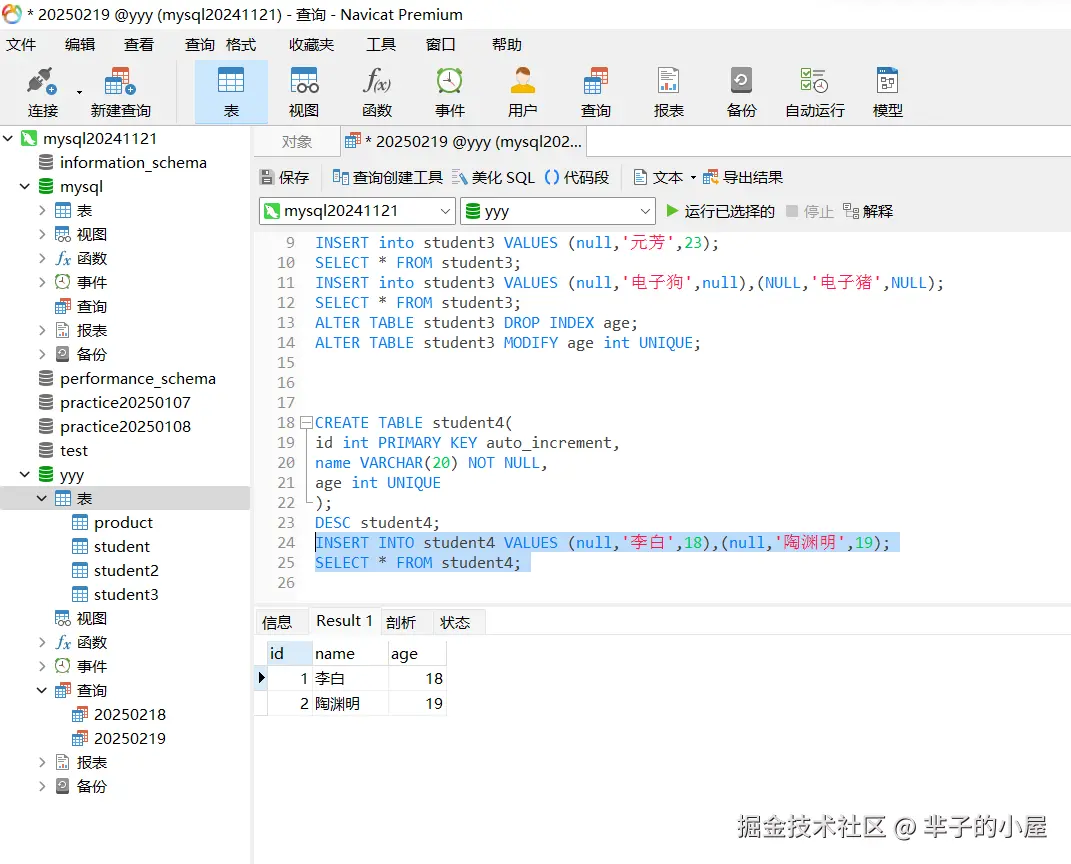This screenshot has height=864, width=1071.
Task: Open the 查看 (View) menu
Action: click(139, 44)
